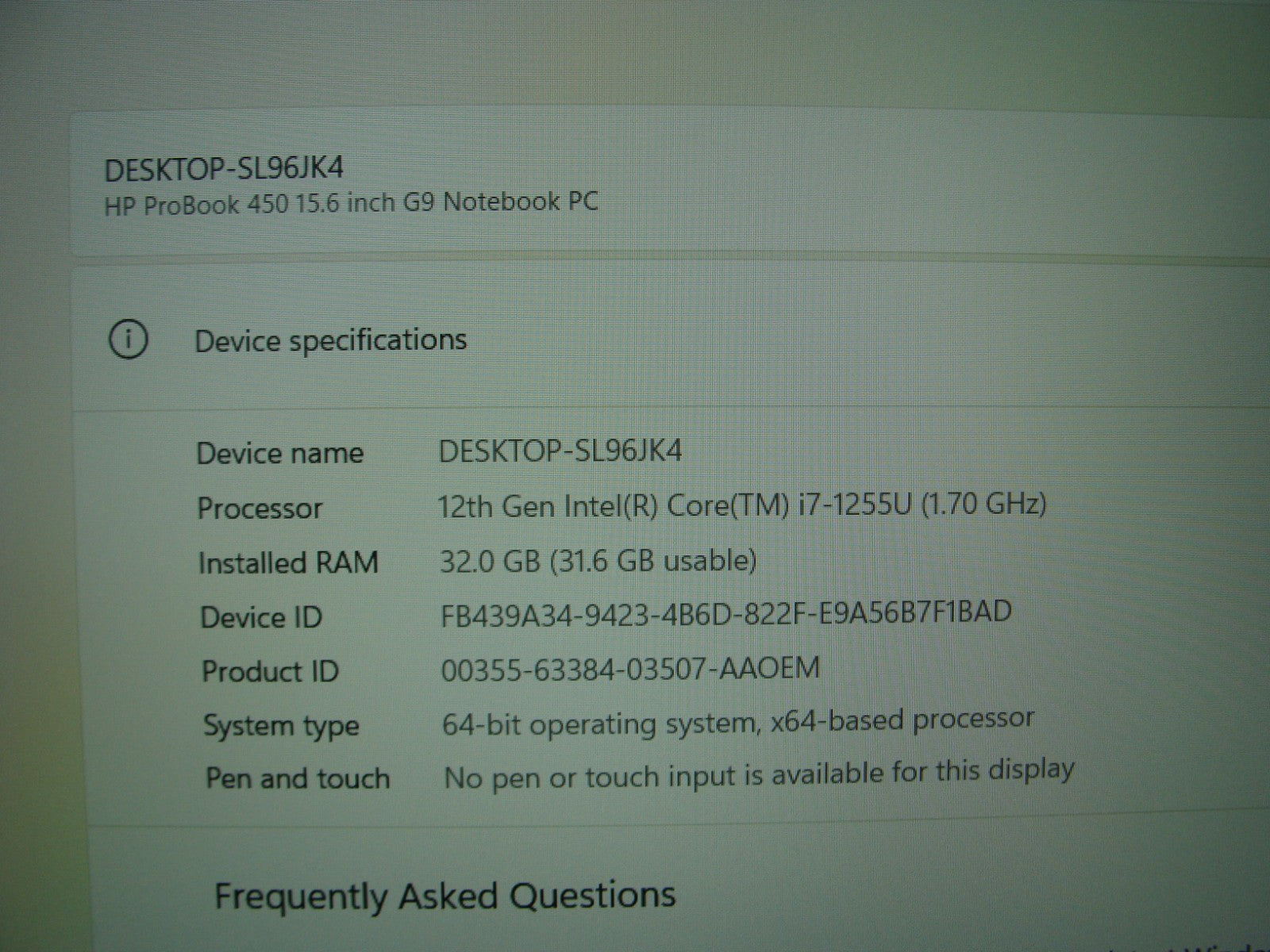Click the Device ID label
This screenshot has width=1270, height=952.
[x=261, y=617]
